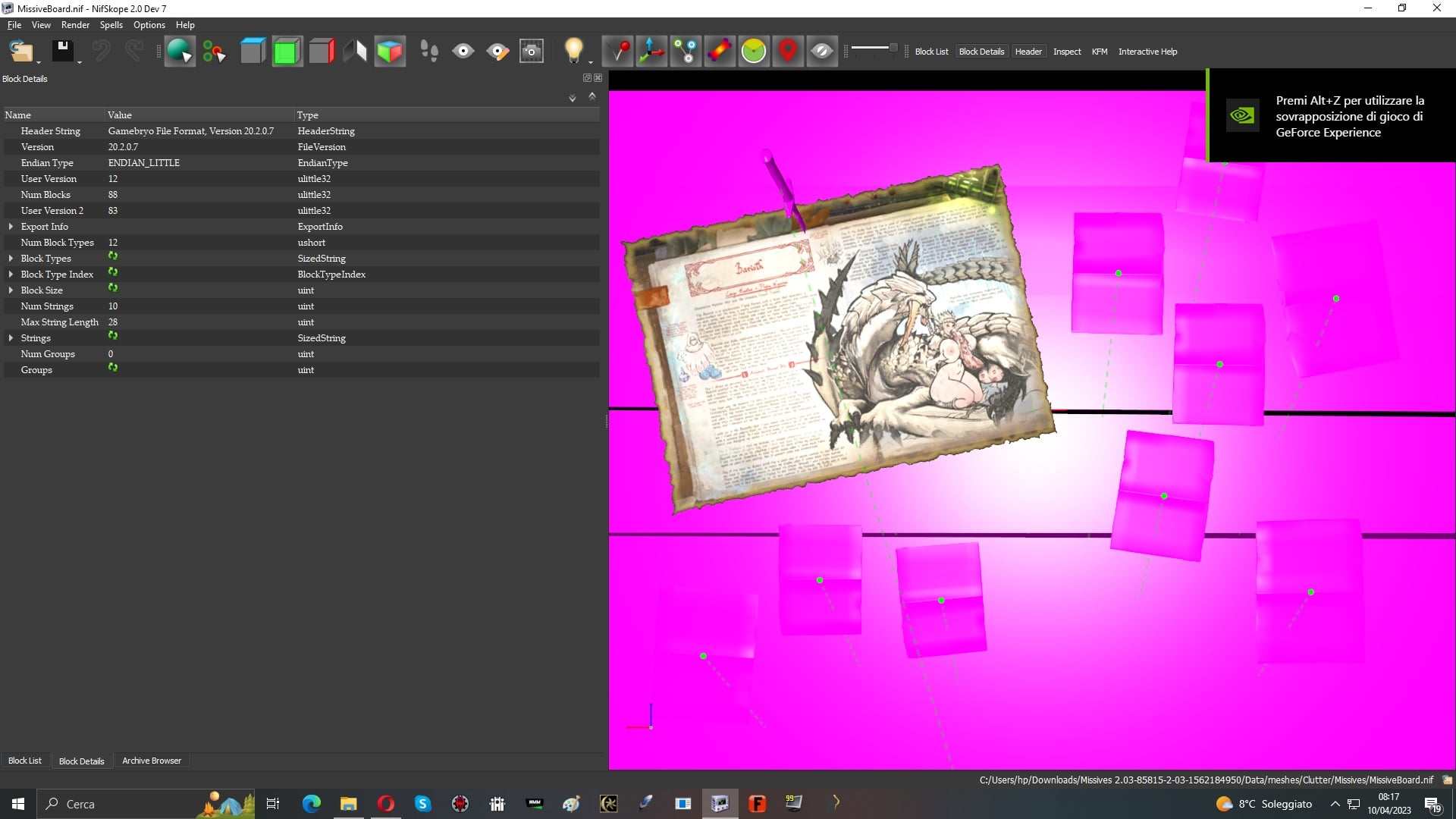Toggle the red location pin button
The height and width of the screenshot is (819, 1456).
click(x=788, y=52)
